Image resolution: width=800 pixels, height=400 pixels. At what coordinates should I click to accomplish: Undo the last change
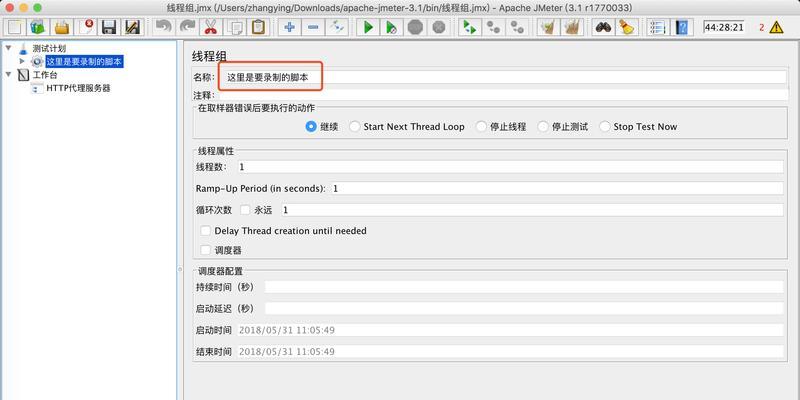(x=163, y=27)
